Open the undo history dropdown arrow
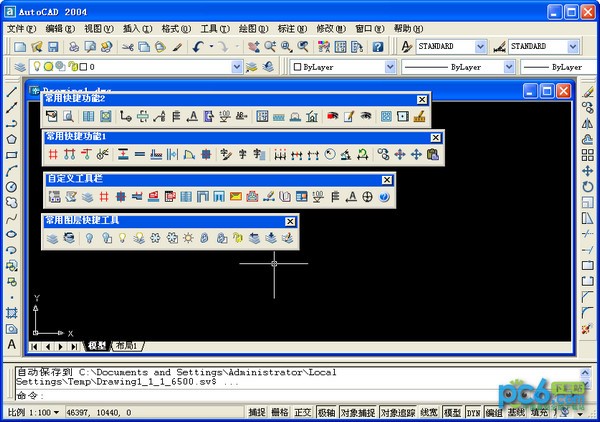Screen dimensions: 600x422 (211, 47)
